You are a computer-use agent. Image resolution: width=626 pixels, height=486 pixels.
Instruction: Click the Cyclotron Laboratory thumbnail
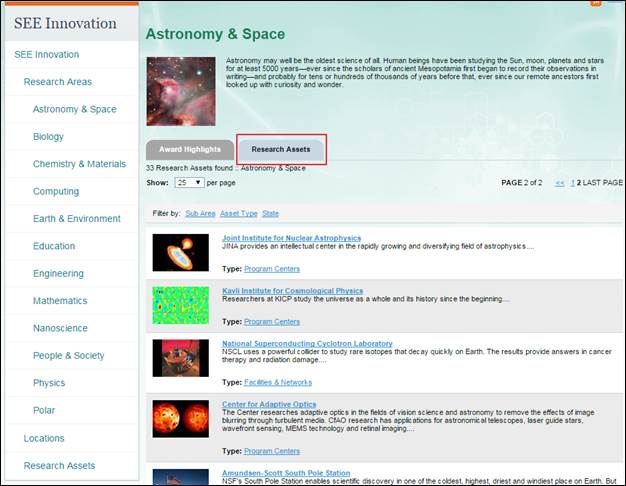(180, 358)
